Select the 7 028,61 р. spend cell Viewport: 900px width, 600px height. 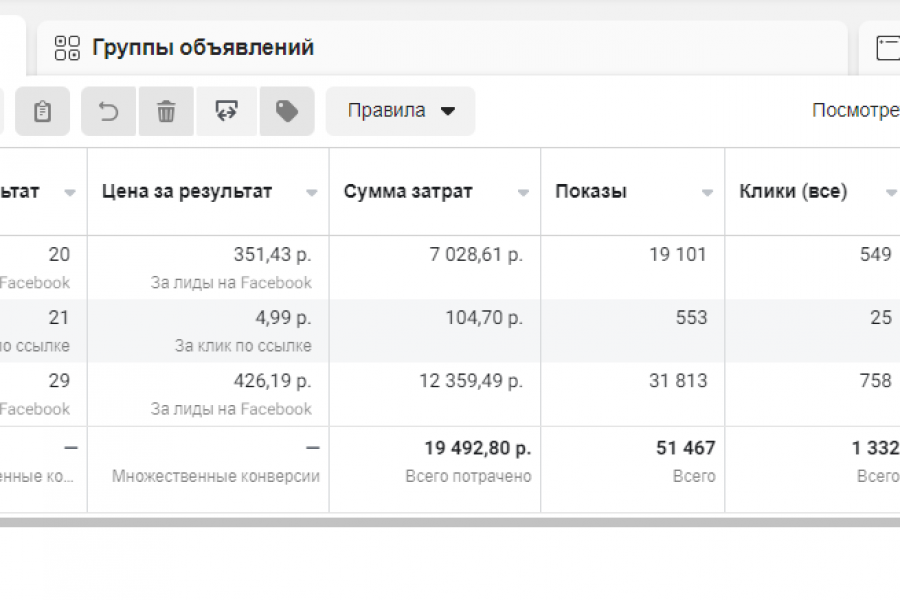(476, 255)
